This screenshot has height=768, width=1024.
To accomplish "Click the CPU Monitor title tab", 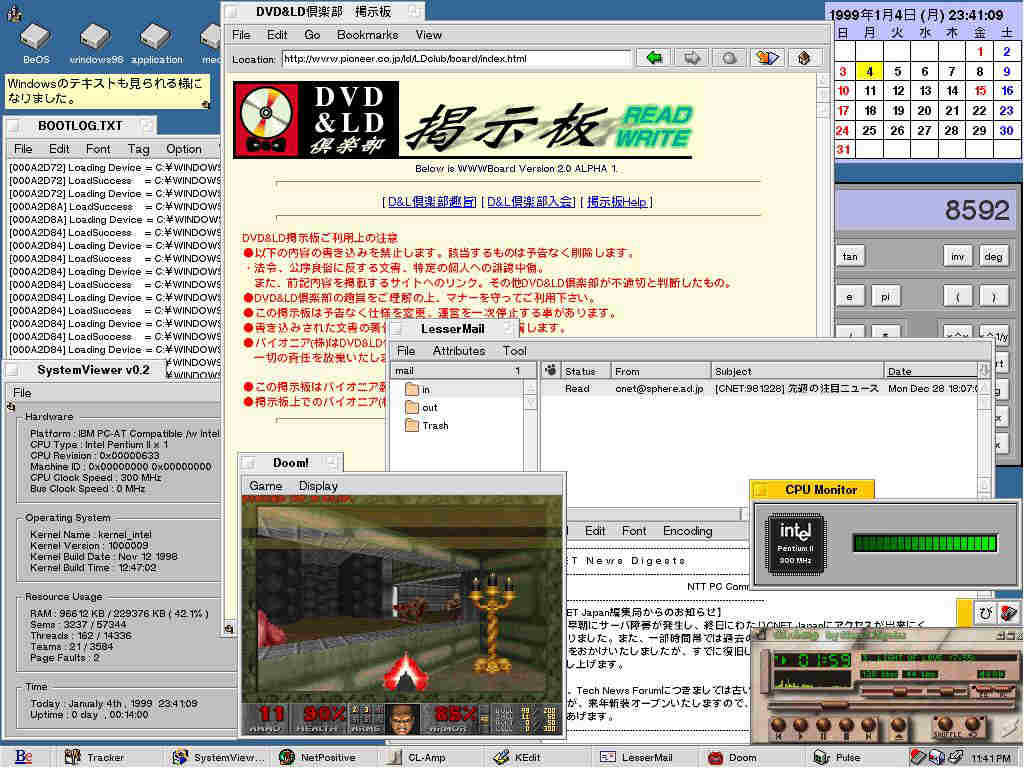I will pyautogui.click(x=813, y=489).
